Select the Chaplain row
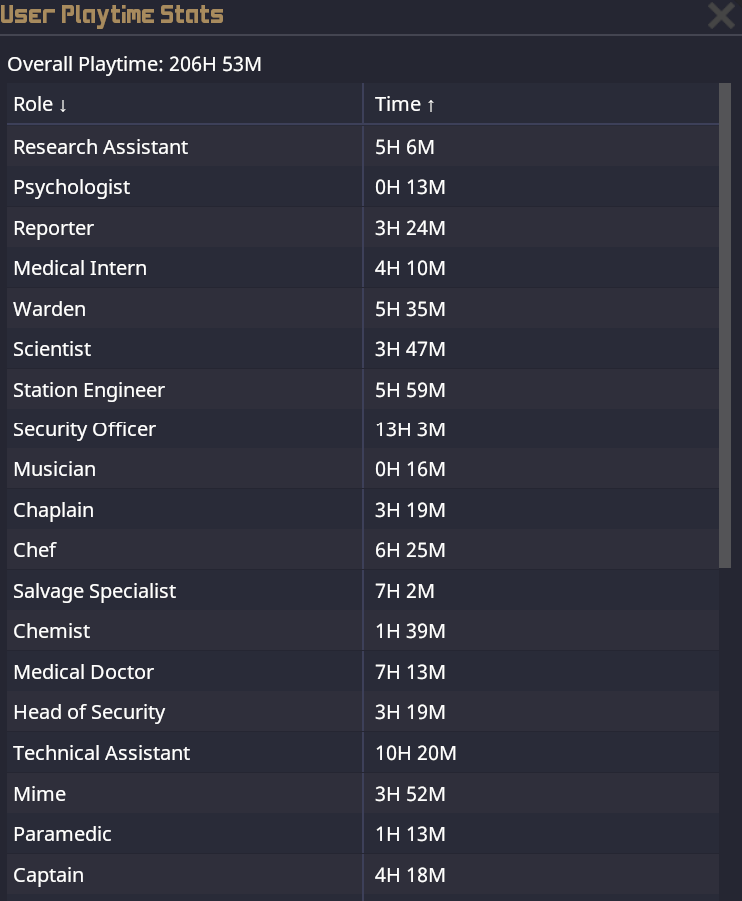The width and height of the screenshot is (742, 901). [x=53, y=510]
